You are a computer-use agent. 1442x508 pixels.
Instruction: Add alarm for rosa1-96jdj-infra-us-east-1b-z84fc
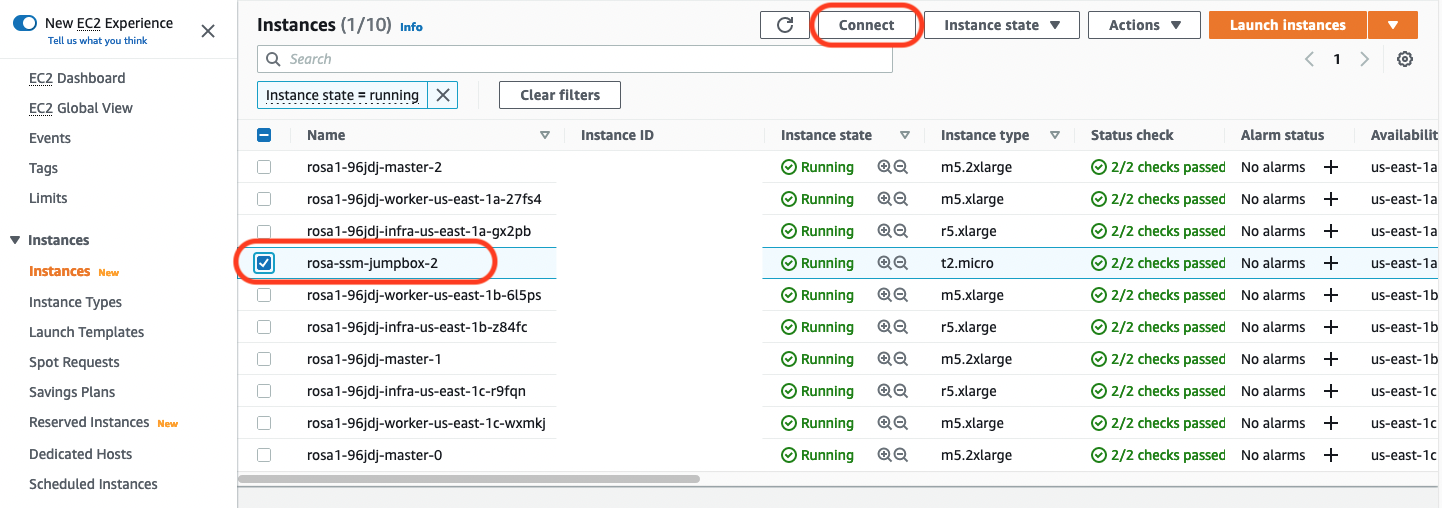tap(1331, 327)
